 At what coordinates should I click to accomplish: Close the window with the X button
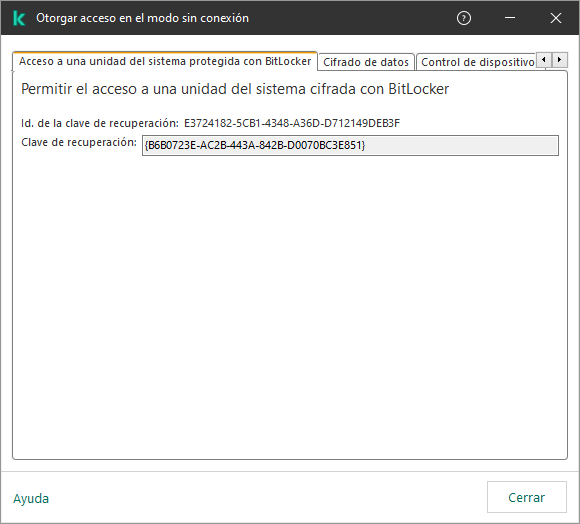pos(556,18)
